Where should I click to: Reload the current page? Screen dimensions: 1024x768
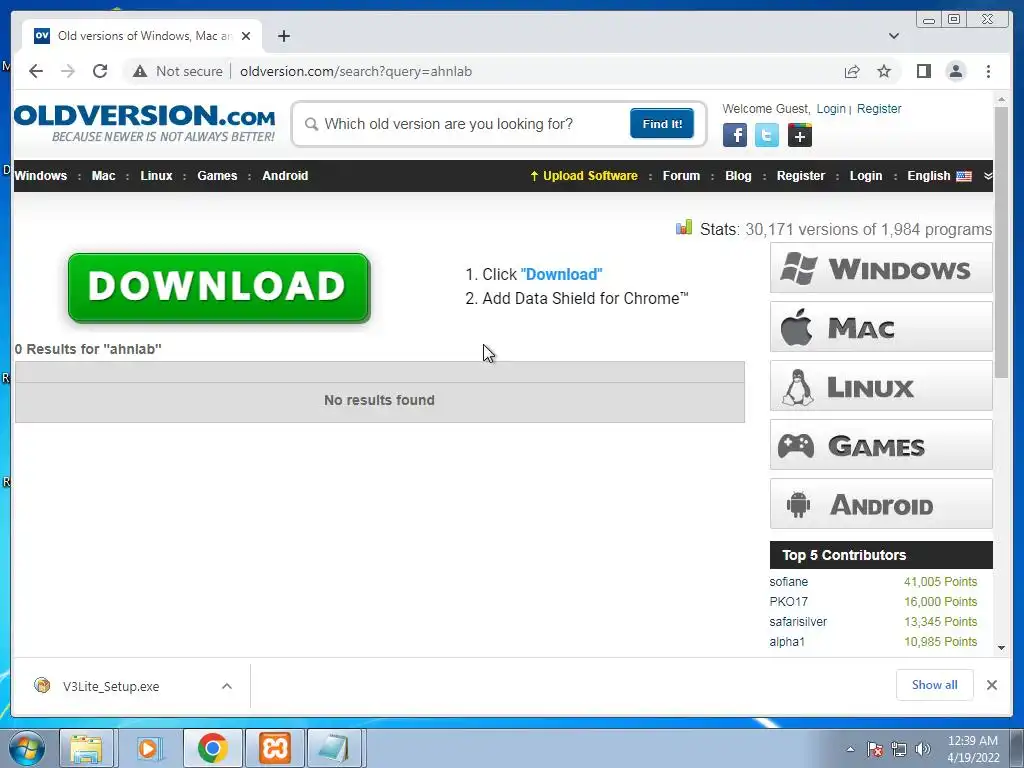[x=100, y=71]
